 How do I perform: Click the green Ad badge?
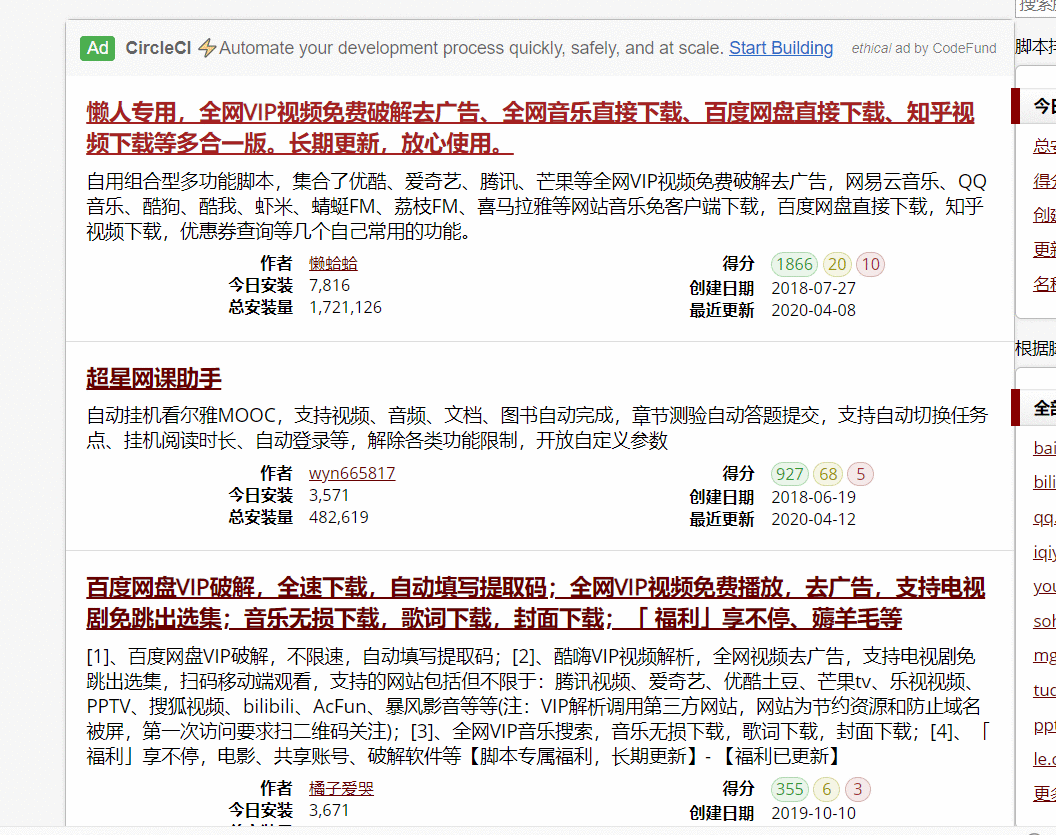point(98,48)
